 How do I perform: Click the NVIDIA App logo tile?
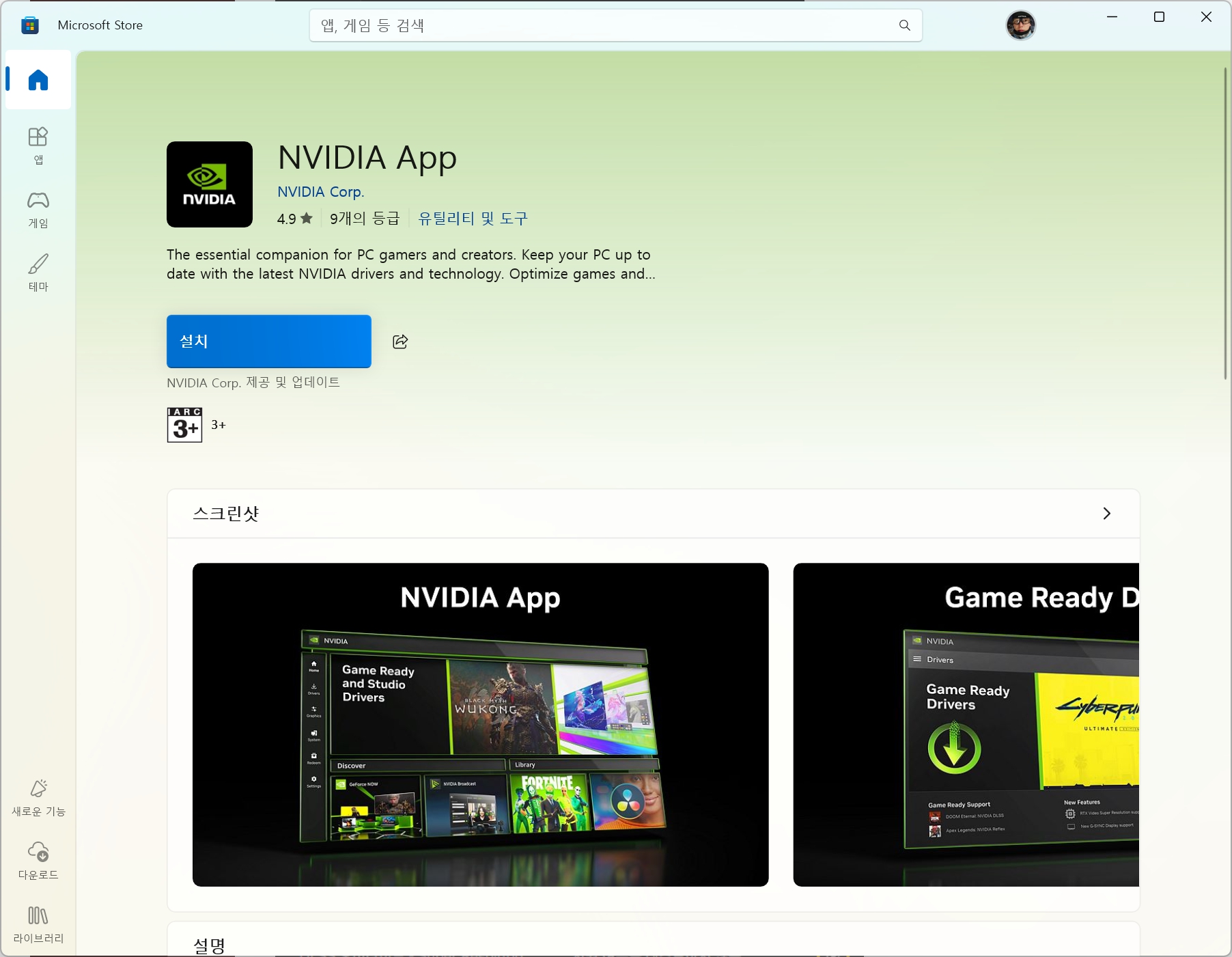[210, 184]
